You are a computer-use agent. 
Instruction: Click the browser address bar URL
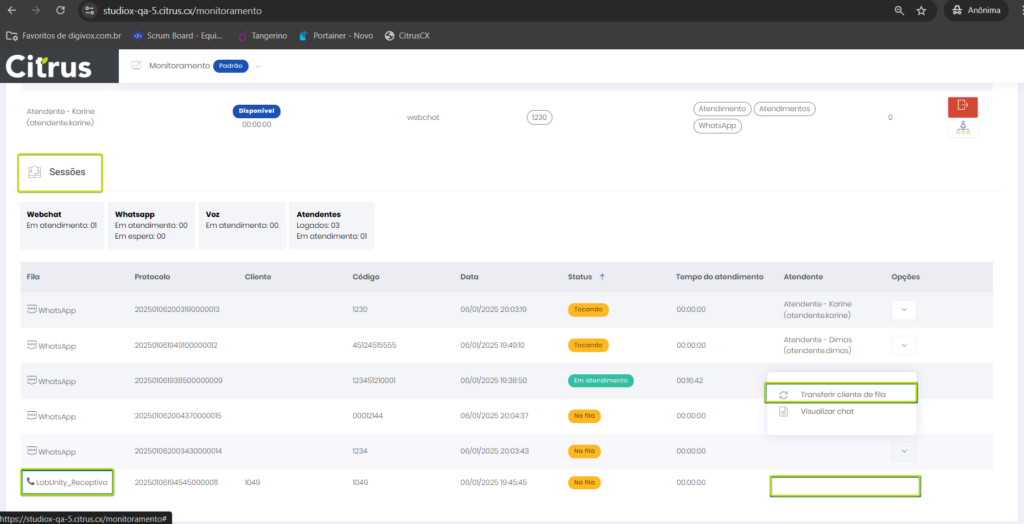[x=180, y=11]
